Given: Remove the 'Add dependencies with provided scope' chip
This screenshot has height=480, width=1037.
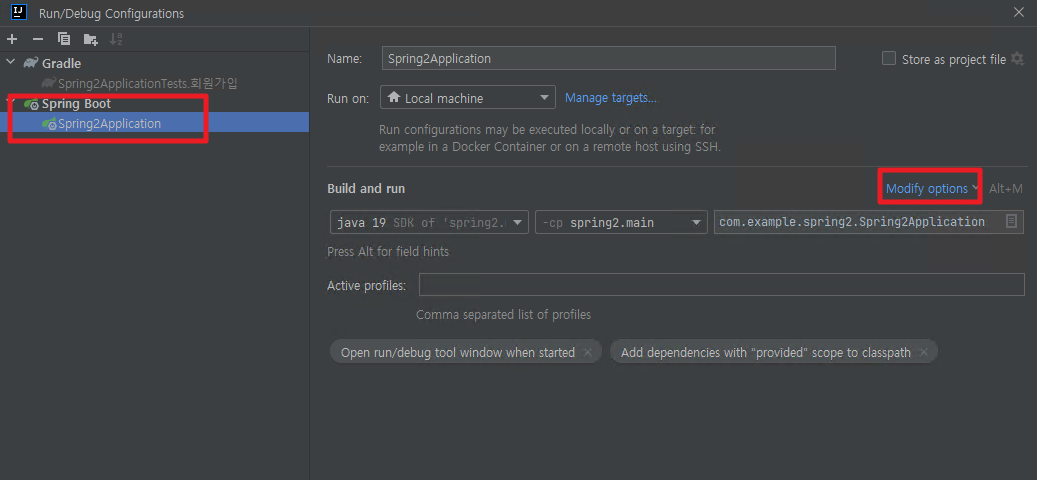Looking at the screenshot, I should 923,352.
